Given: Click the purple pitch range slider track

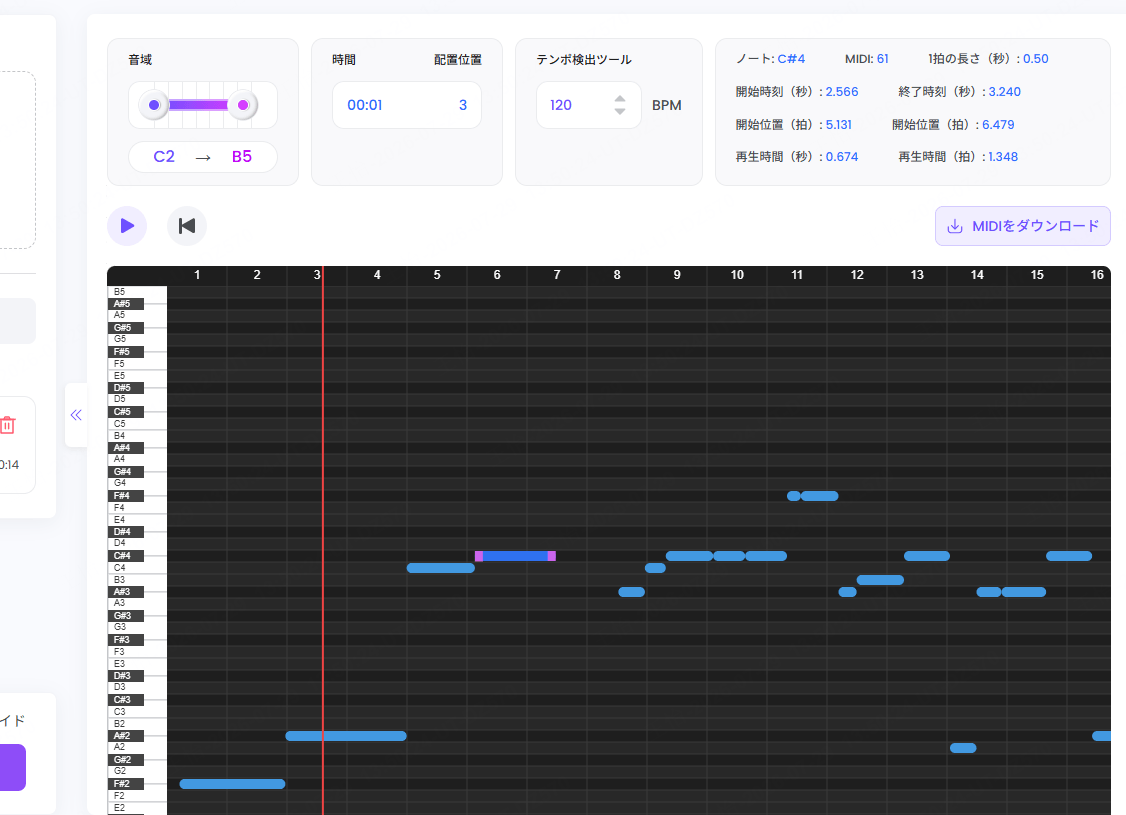Looking at the screenshot, I should pos(198,105).
